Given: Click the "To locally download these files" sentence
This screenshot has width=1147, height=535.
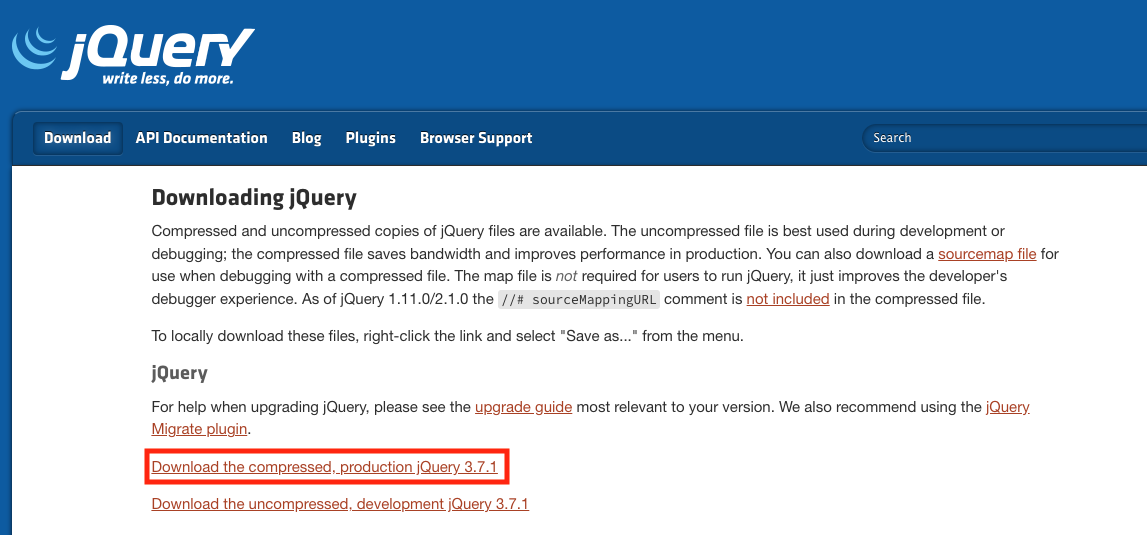Looking at the screenshot, I should pos(447,337).
